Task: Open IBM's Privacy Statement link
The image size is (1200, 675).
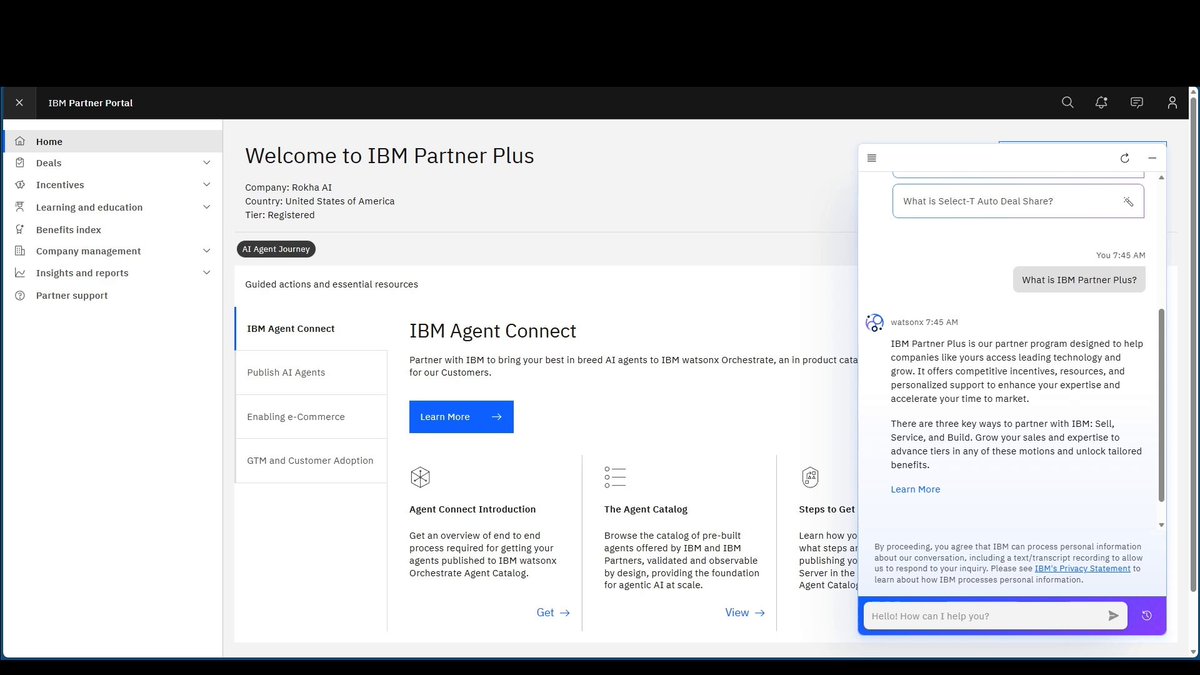Action: pyautogui.click(x=1082, y=568)
